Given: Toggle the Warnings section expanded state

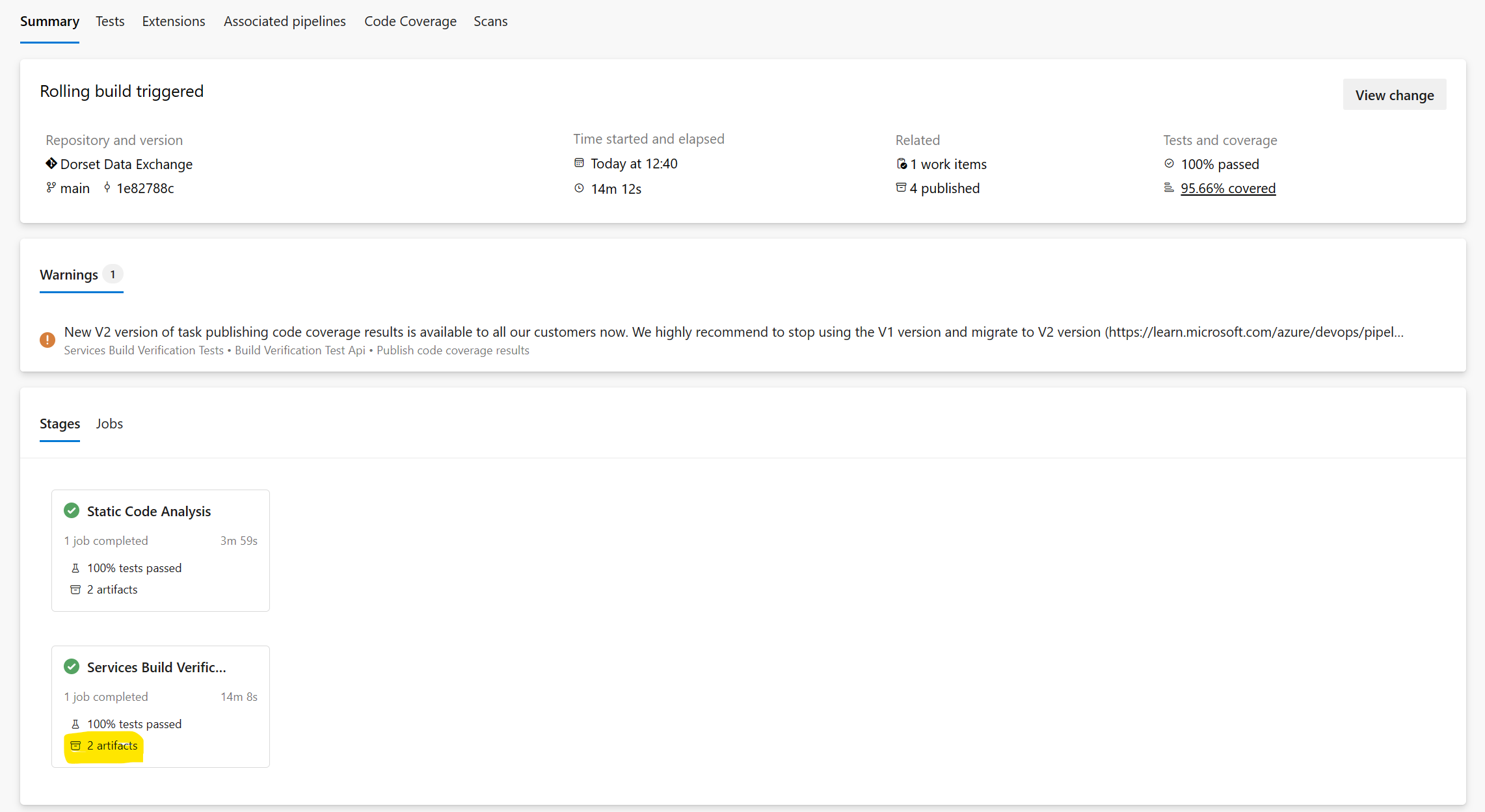Looking at the screenshot, I should click(79, 274).
